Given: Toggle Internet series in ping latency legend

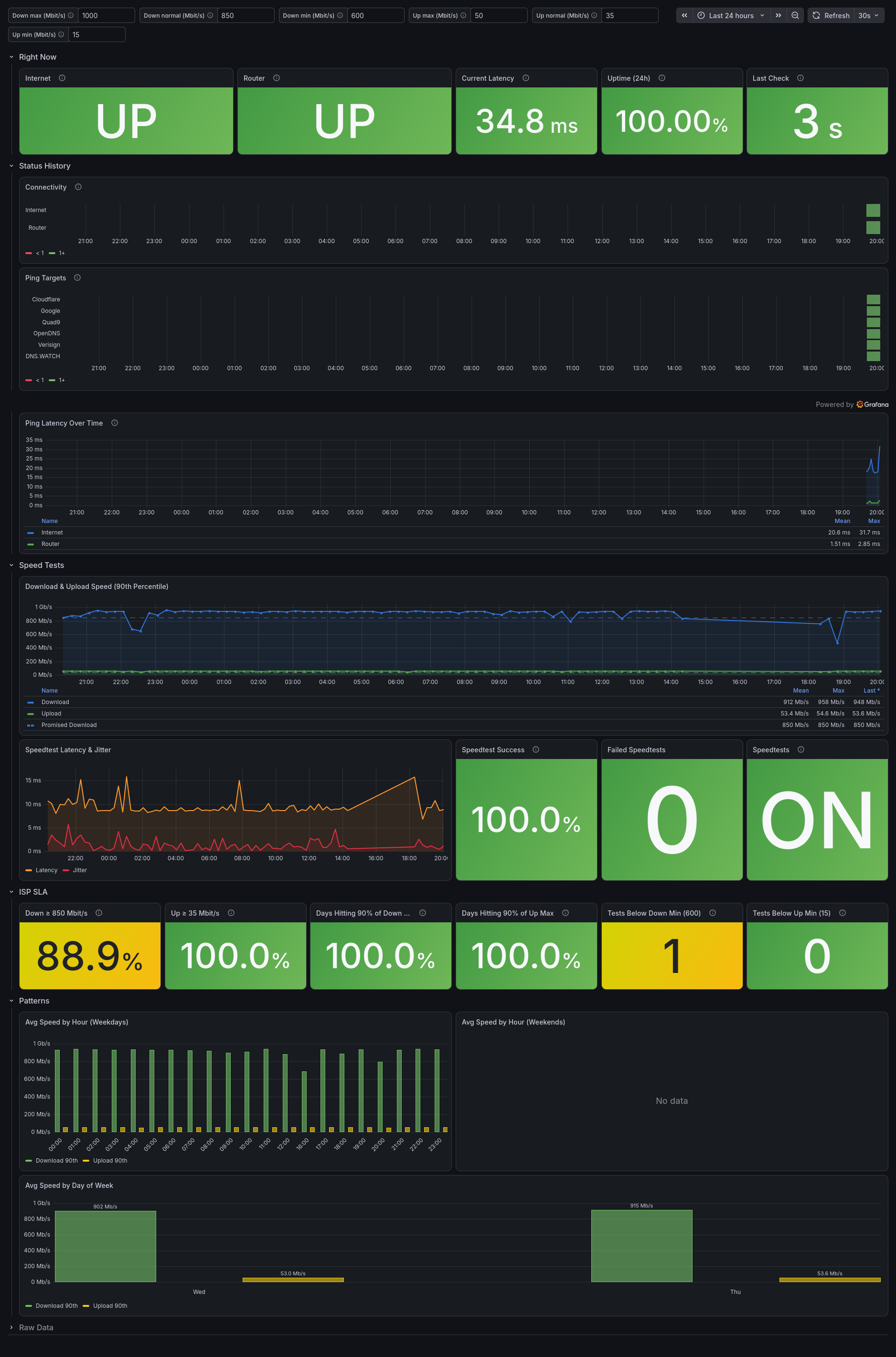Looking at the screenshot, I should point(52,533).
